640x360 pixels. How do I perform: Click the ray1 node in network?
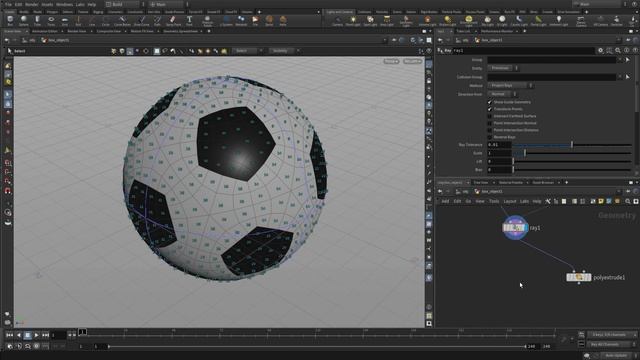coord(515,227)
